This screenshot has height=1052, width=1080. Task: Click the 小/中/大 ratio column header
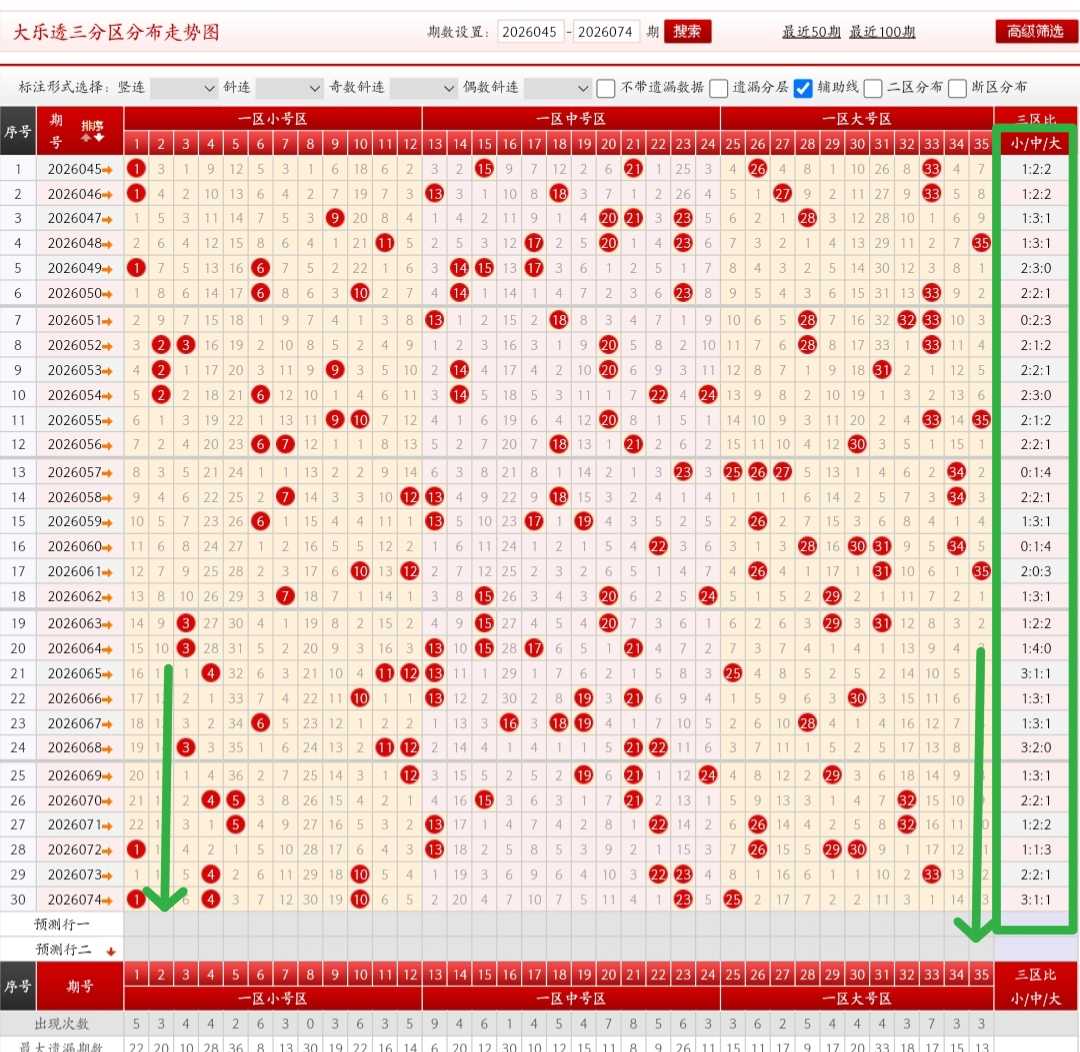1035,143
